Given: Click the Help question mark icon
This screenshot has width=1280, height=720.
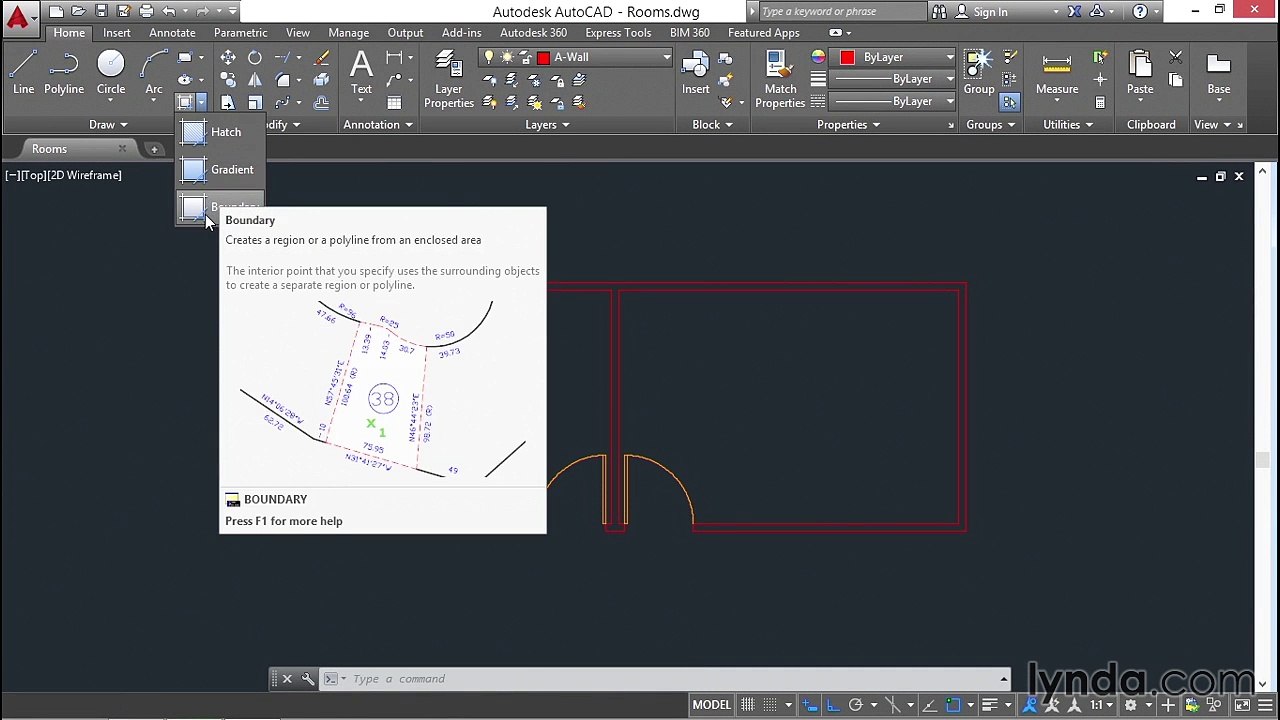Looking at the screenshot, I should pyautogui.click(x=1140, y=12).
